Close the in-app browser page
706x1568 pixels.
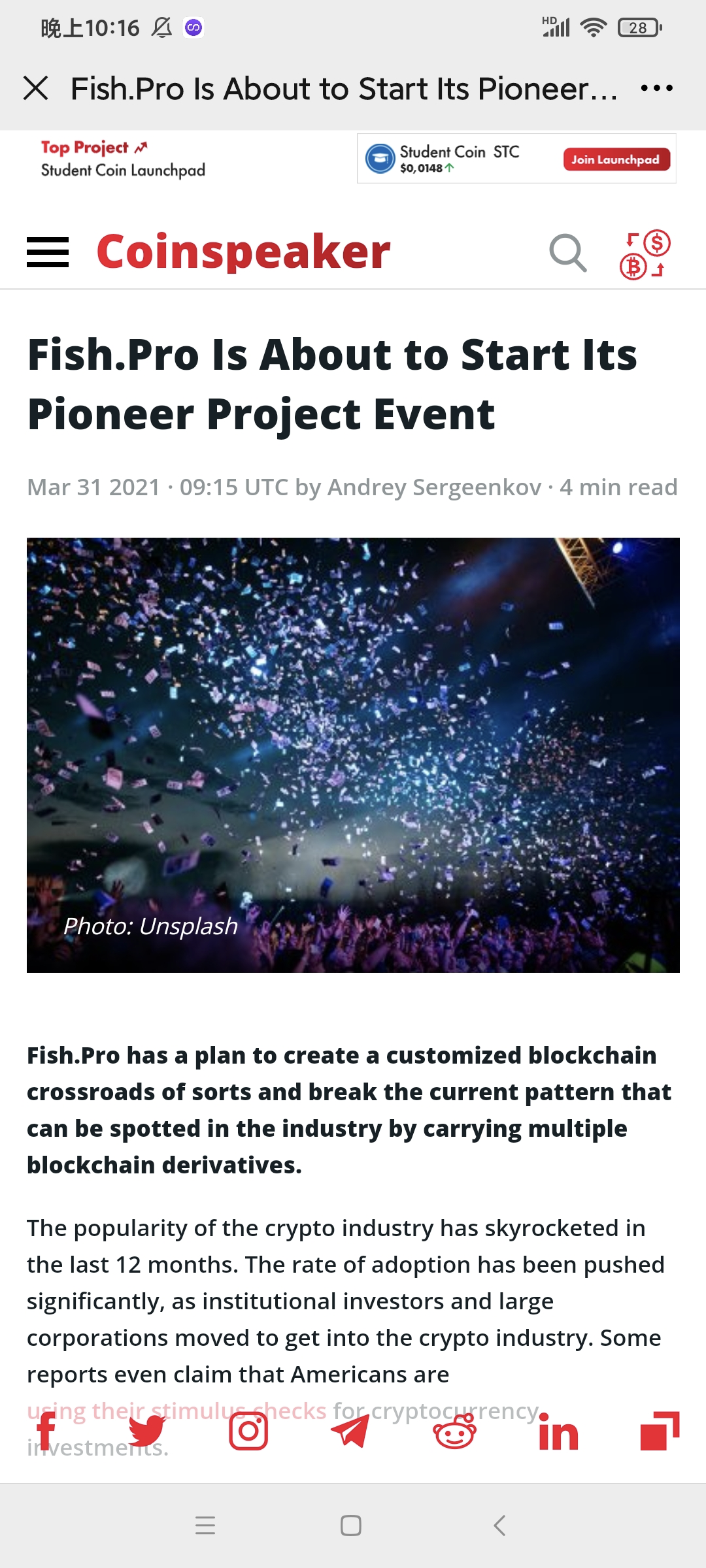point(36,88)
